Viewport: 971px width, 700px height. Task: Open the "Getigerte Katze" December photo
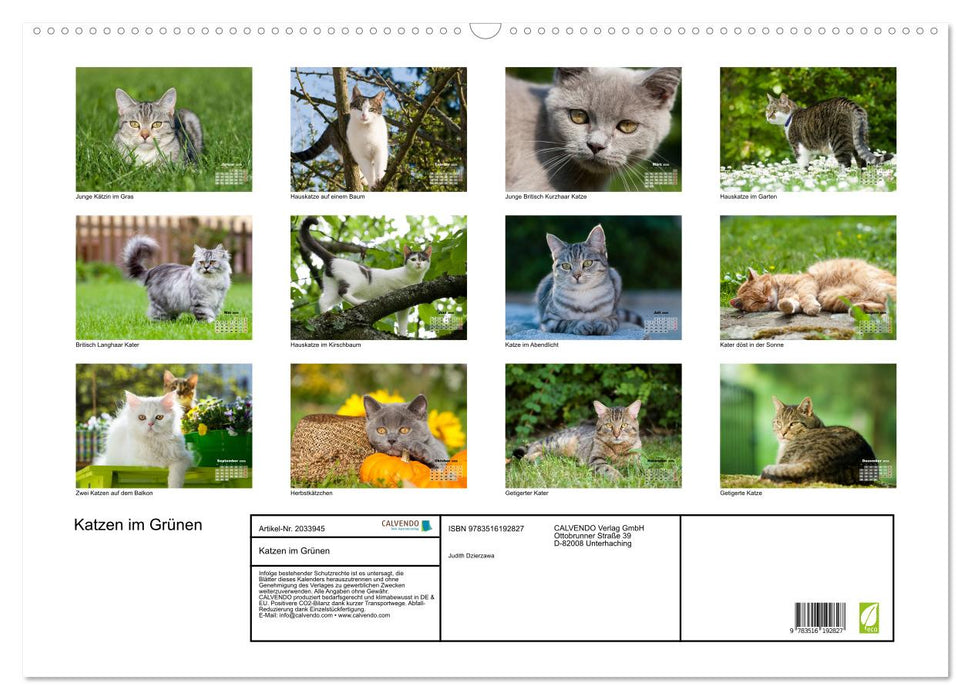pyautogui.click(x=806, y=426)
